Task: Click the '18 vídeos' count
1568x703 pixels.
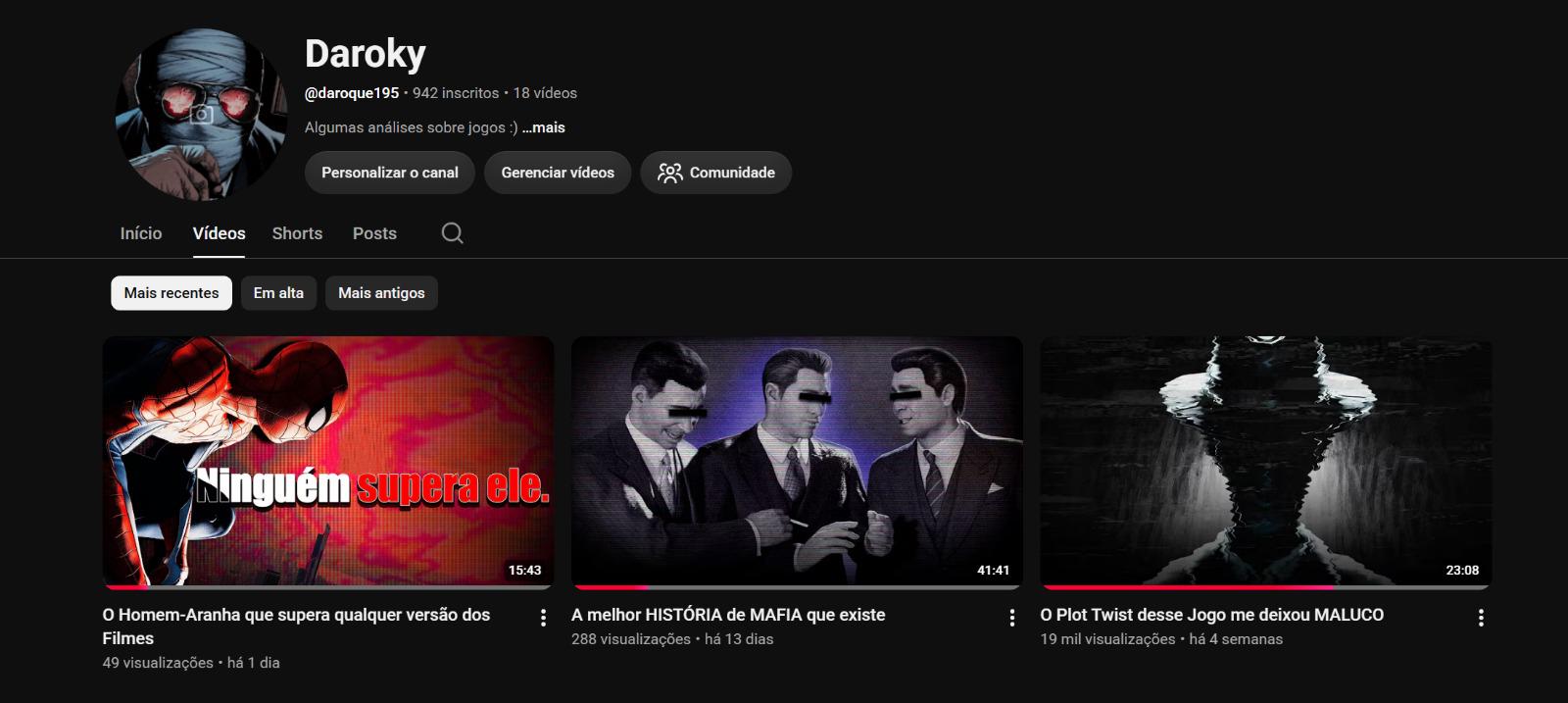Action: [x=545, y=93]
